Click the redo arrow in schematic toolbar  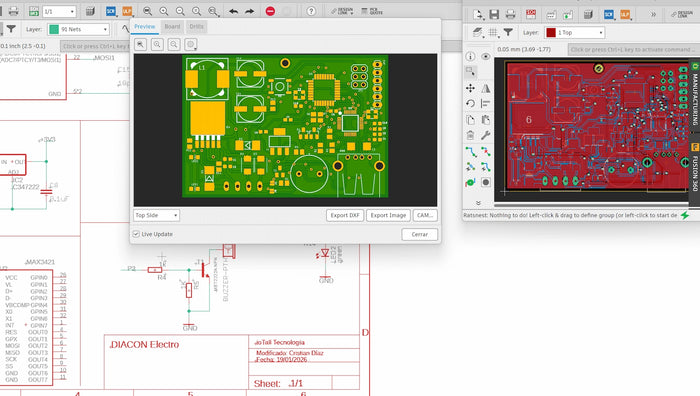click(x=250, y=11)
